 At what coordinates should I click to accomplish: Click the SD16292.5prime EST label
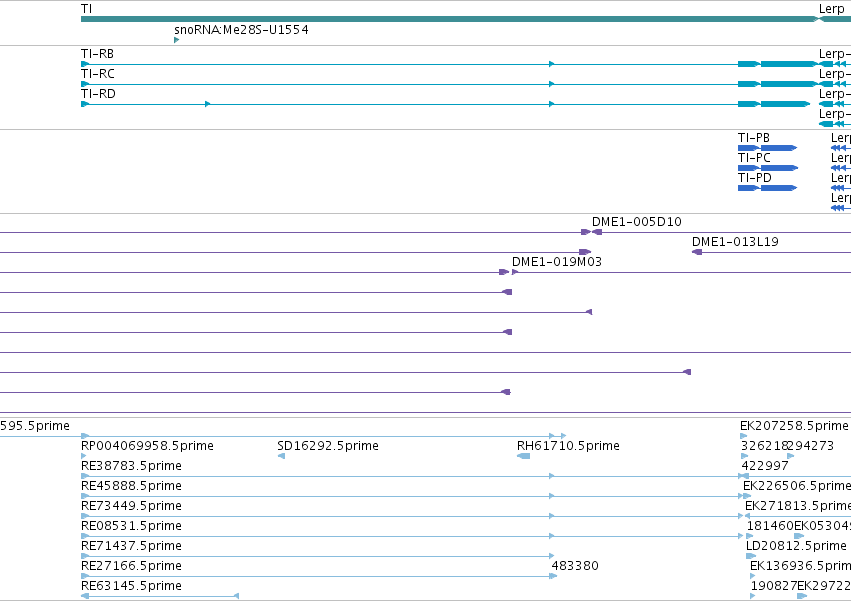click(x=328, y=446)
